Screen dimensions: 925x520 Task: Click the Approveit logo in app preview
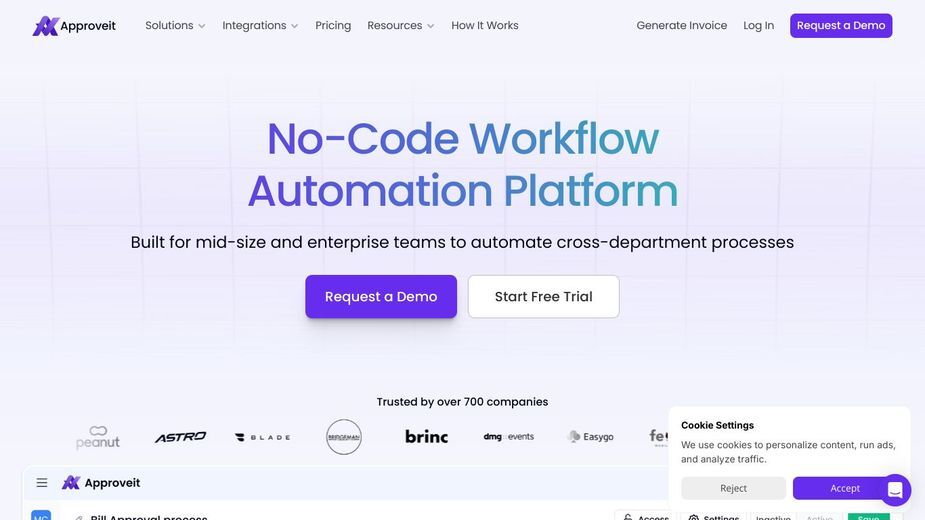coord(101,483)
